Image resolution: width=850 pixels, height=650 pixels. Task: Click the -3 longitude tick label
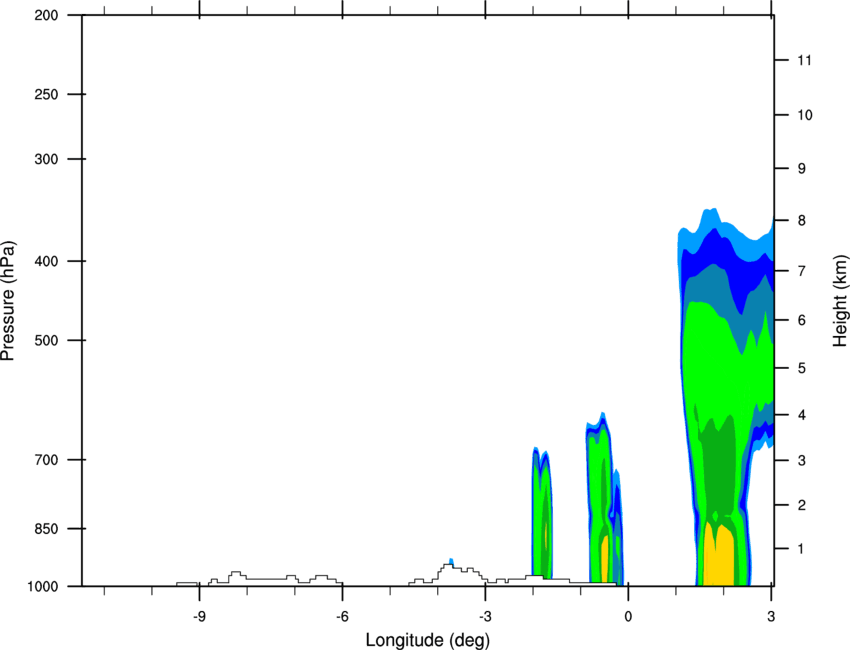485,617
